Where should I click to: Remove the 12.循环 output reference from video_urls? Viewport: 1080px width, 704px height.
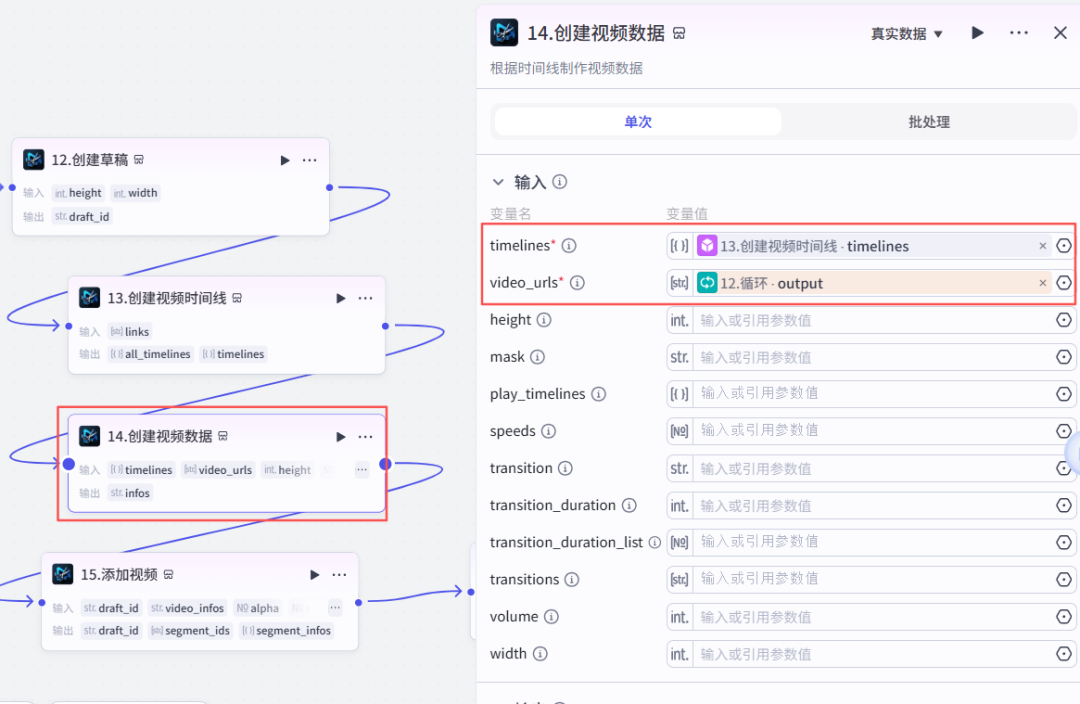point(1043,283)
